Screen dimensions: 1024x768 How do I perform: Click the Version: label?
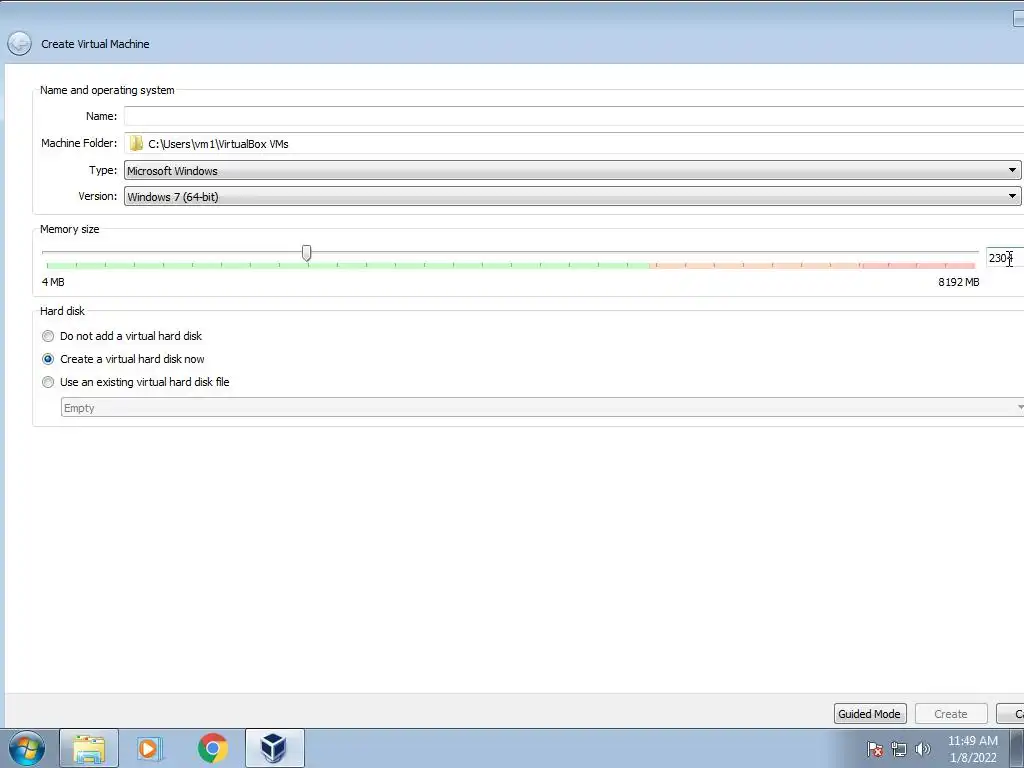pos(97,196)
